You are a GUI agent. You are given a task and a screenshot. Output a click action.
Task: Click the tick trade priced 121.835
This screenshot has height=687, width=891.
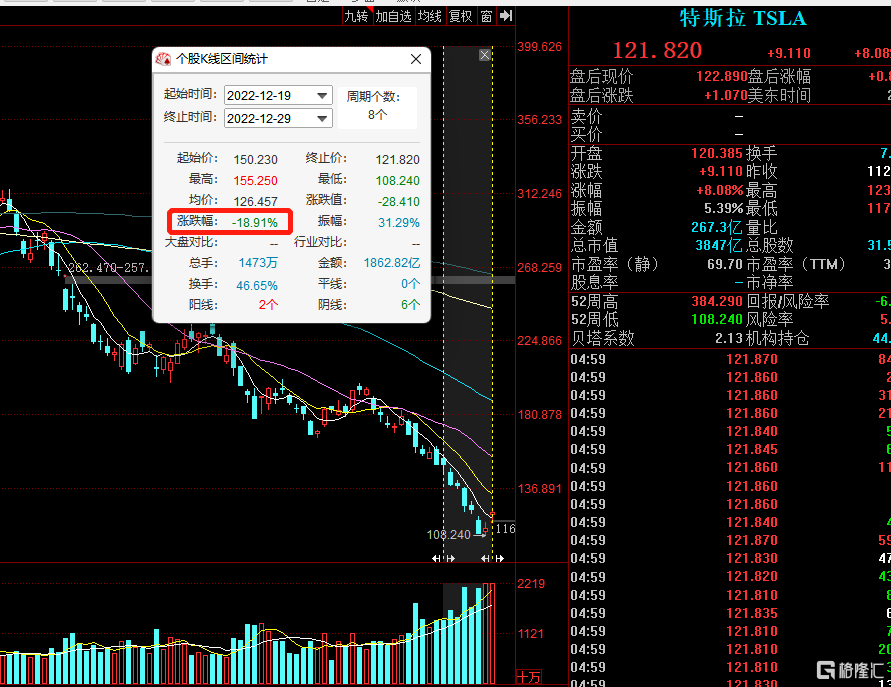[x=752, y=613]
